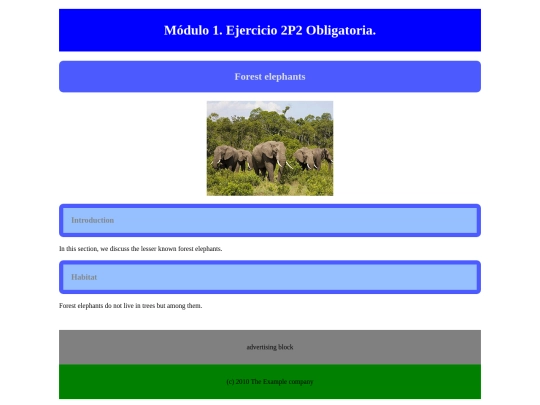Click the text 'In this section, we discuss the lesser known forest elephants.'
The height and width of the screenshot is (405, 540).
click(141, 249)
